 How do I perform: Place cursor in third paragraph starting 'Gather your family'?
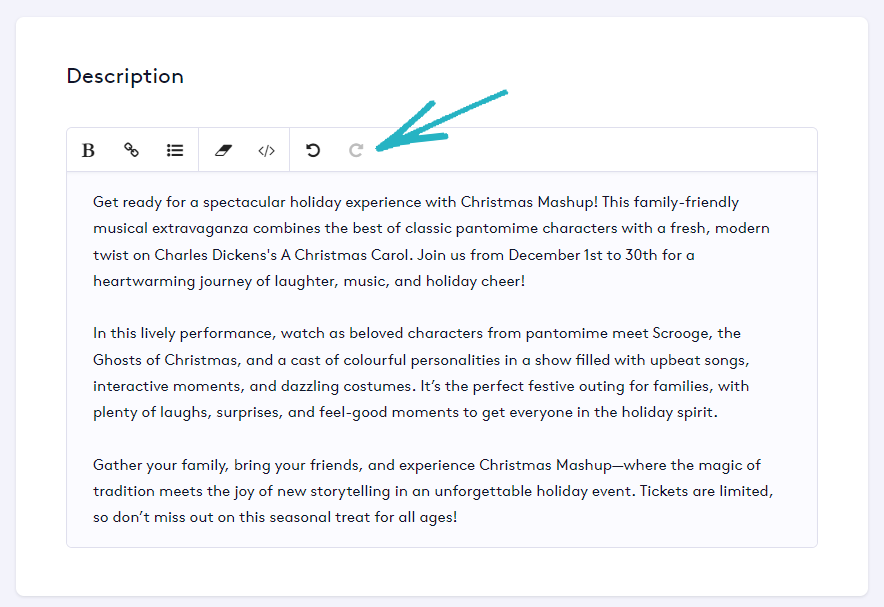tap(400, 492)
